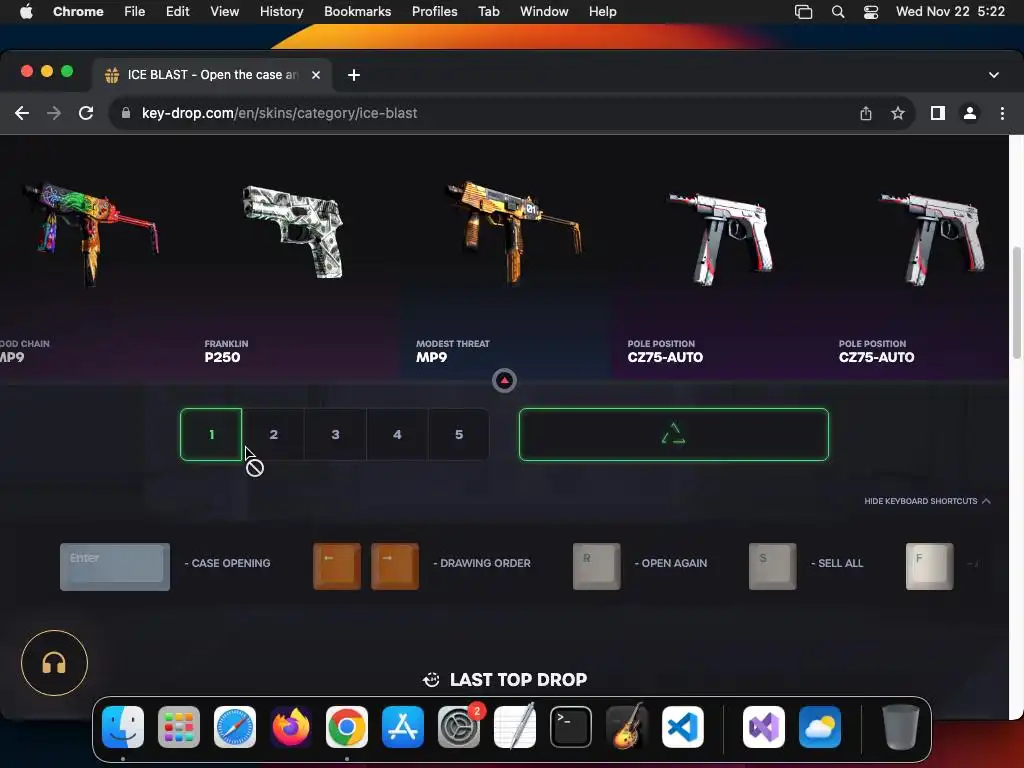The height and width of the screenshot is (768, 1024).
Task: Open a new browser tab
Action: click(354, 75)
